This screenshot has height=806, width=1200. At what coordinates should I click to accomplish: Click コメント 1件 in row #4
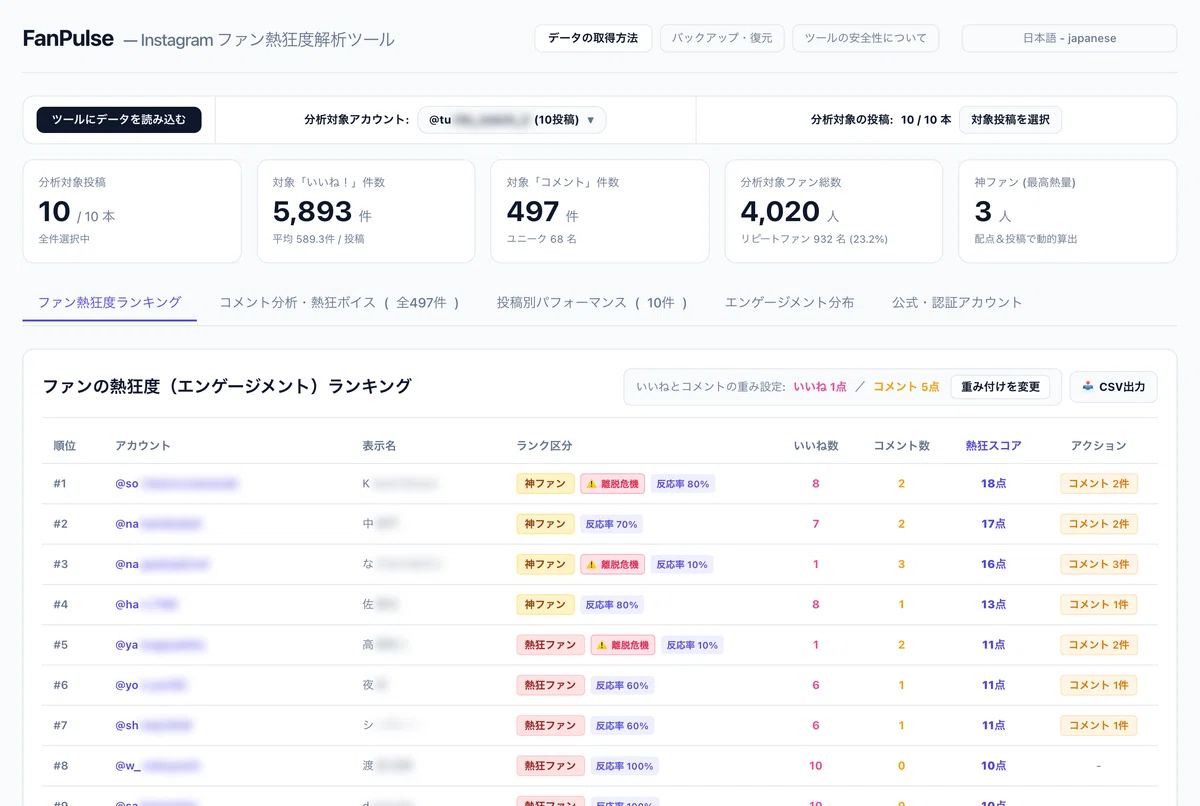pos(1099,605)
